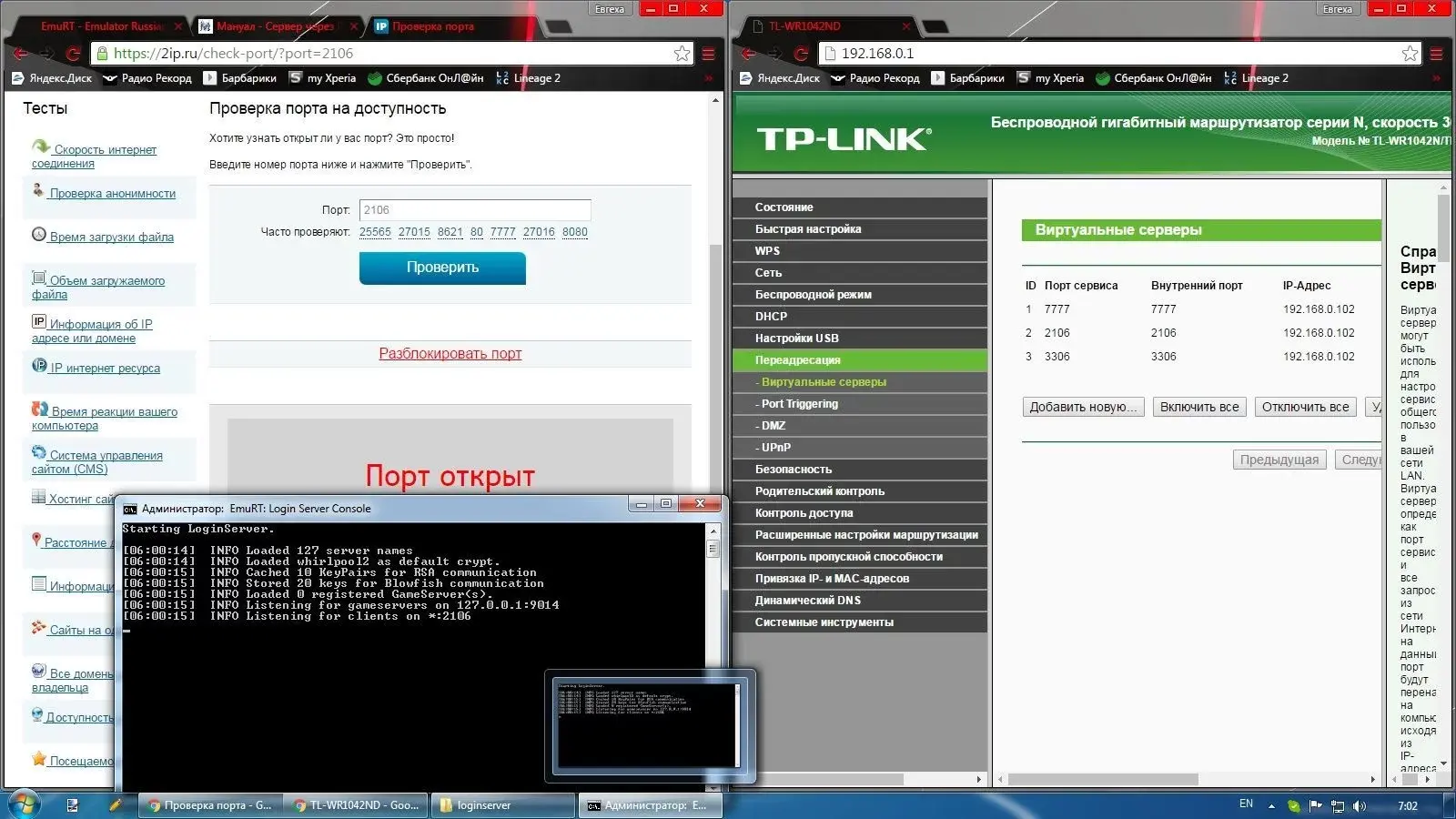Viewport: 1456px width, 819px height.
Task: Focus the Порт number input field
Action: (x=475, y=210)
